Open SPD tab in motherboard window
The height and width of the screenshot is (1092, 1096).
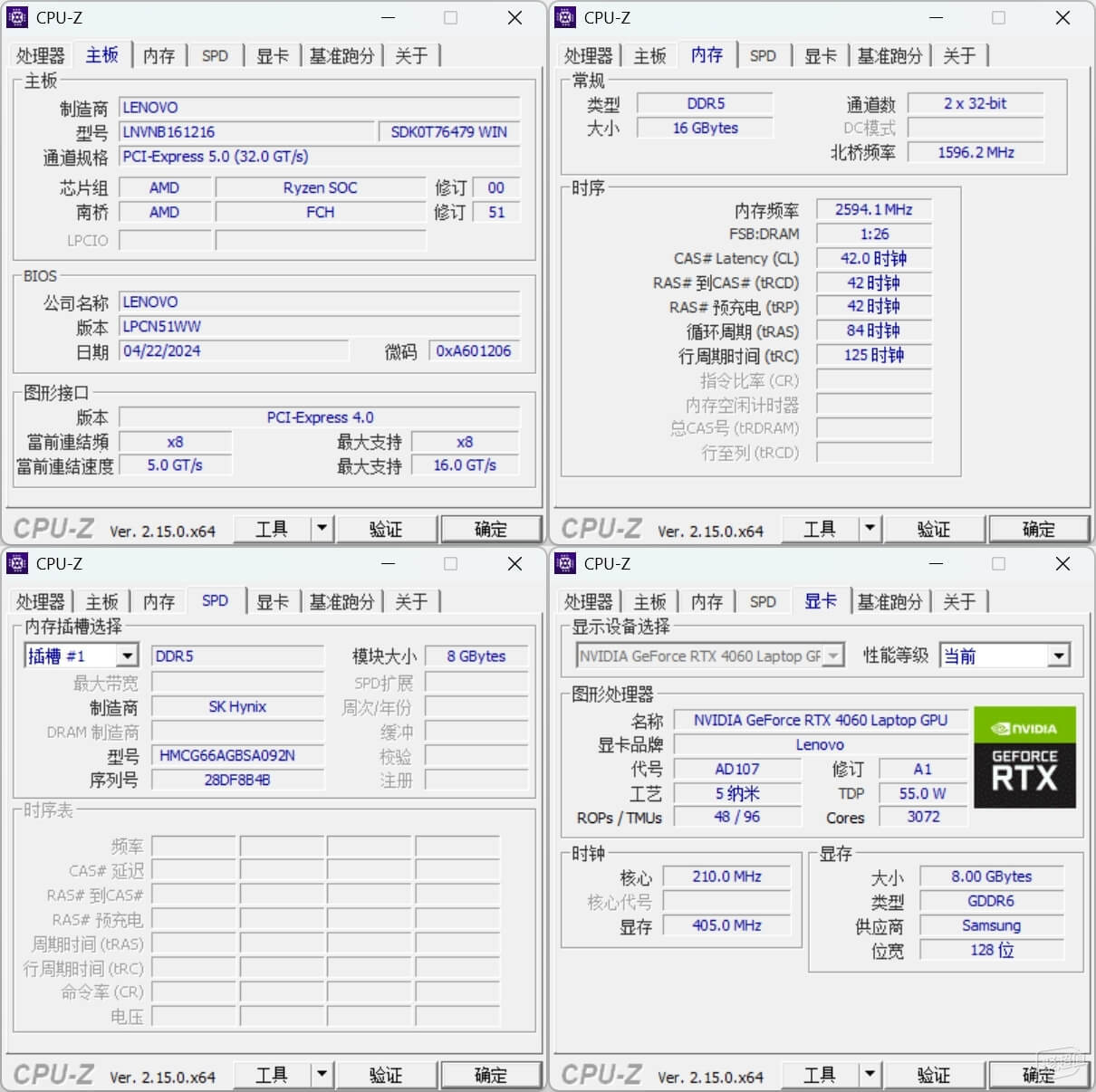215,56
